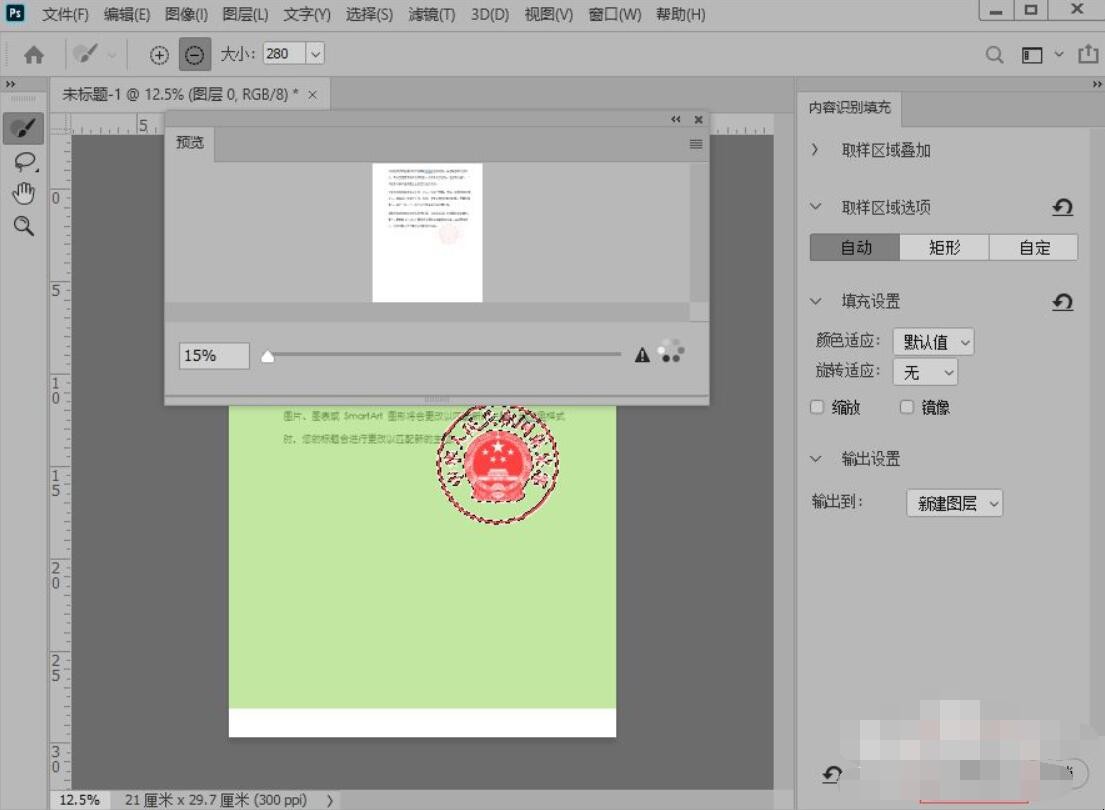Open the 帮助(H) menu
1105x810 pixels.
(x=681, y=14)
